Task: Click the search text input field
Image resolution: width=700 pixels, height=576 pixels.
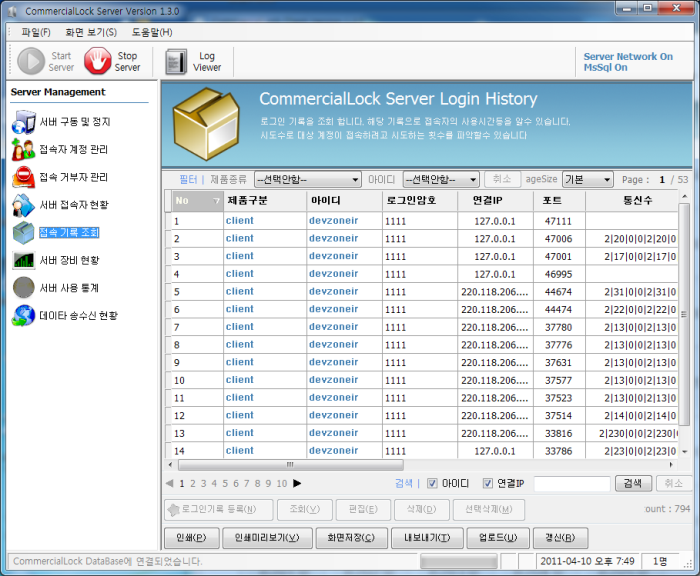Action: click(572, 484)
